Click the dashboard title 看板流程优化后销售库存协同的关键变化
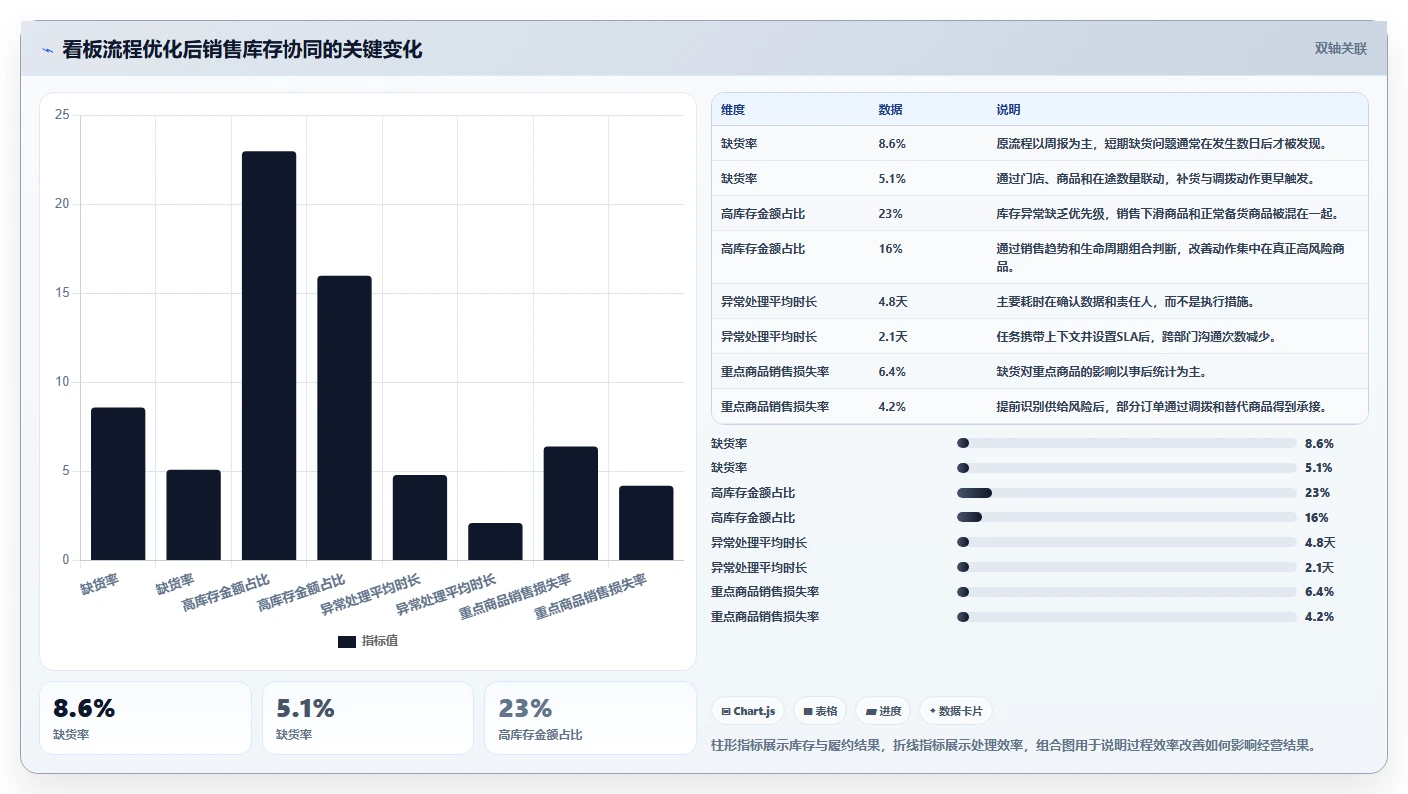Screen dimensions: 1408x794 (242, 49)
